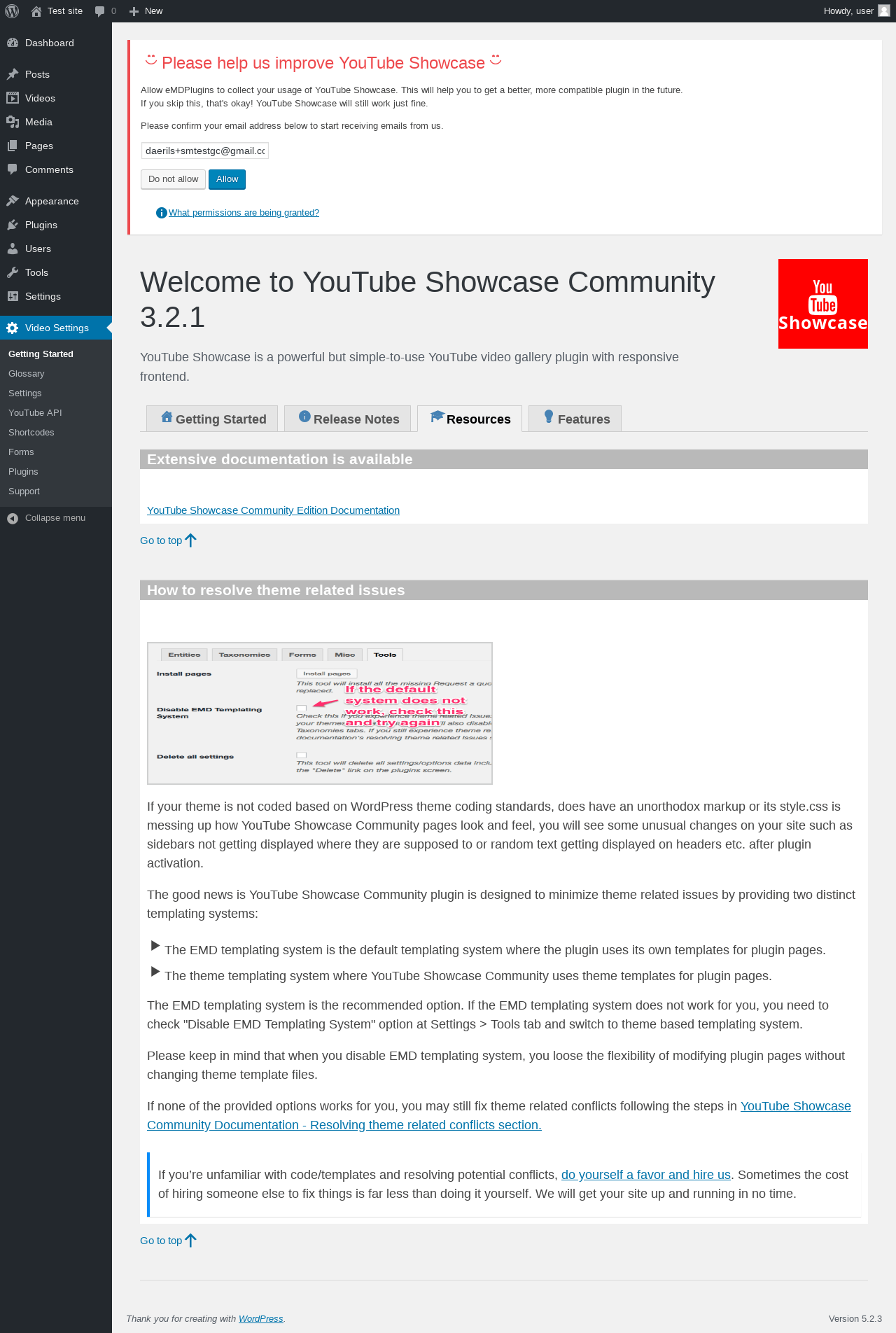
Task: Click the WordPress logo icon
Action: tap(12, 11)
